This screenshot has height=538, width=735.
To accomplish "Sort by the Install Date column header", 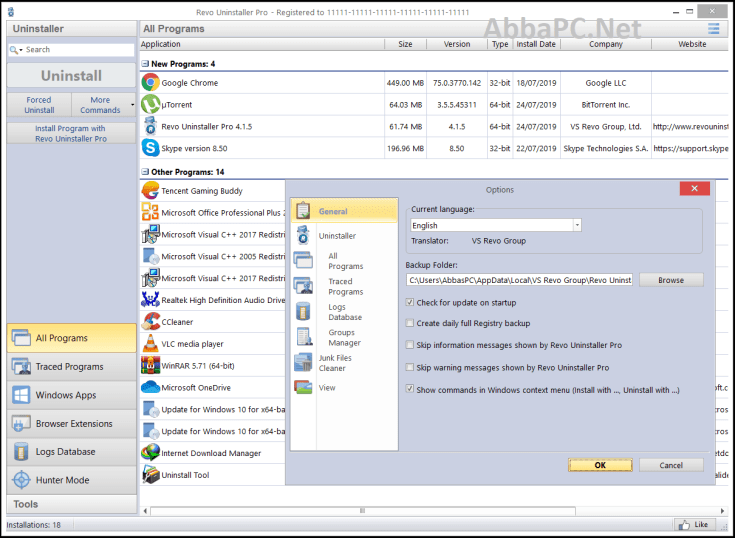I will pos(536,44).
